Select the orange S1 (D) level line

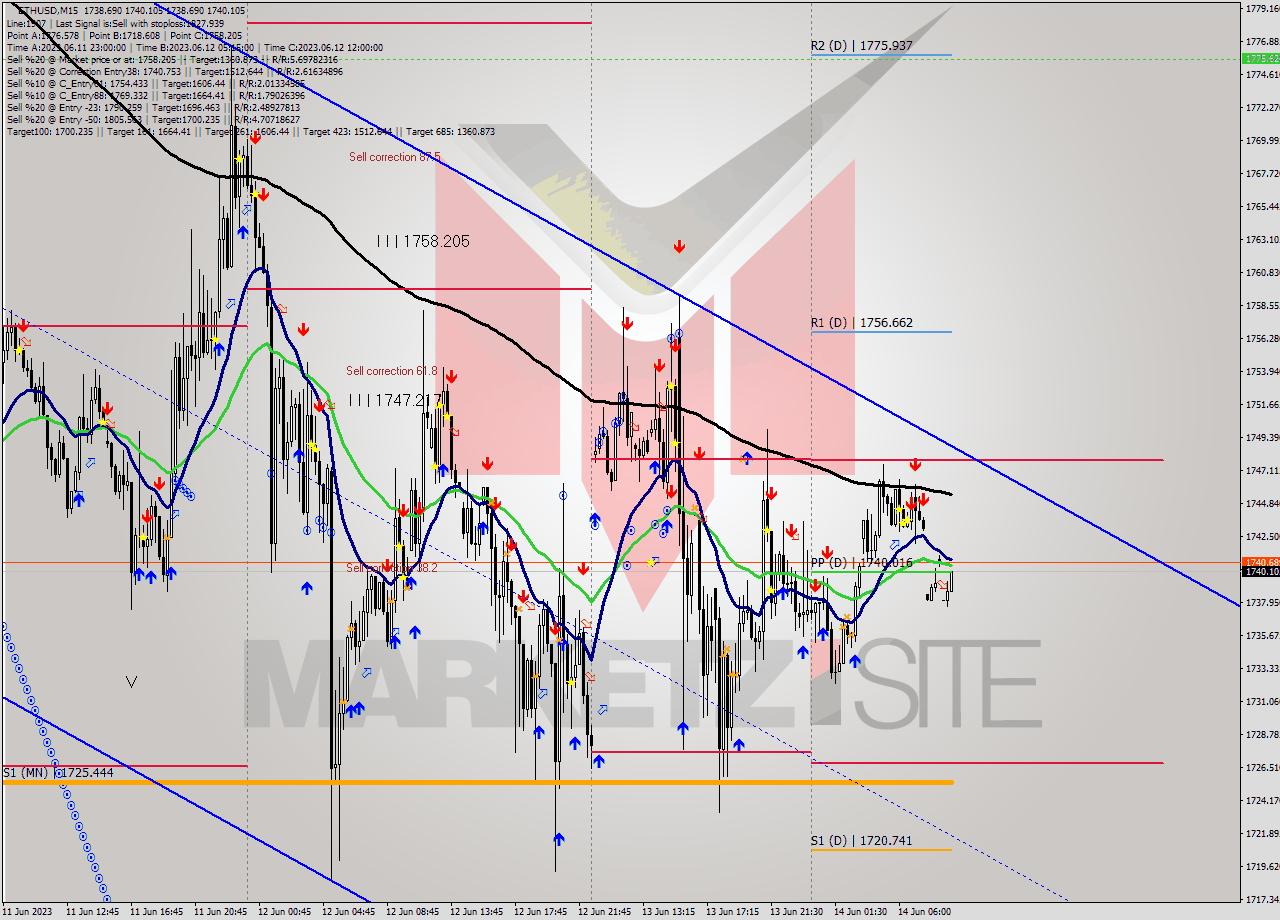881,850
